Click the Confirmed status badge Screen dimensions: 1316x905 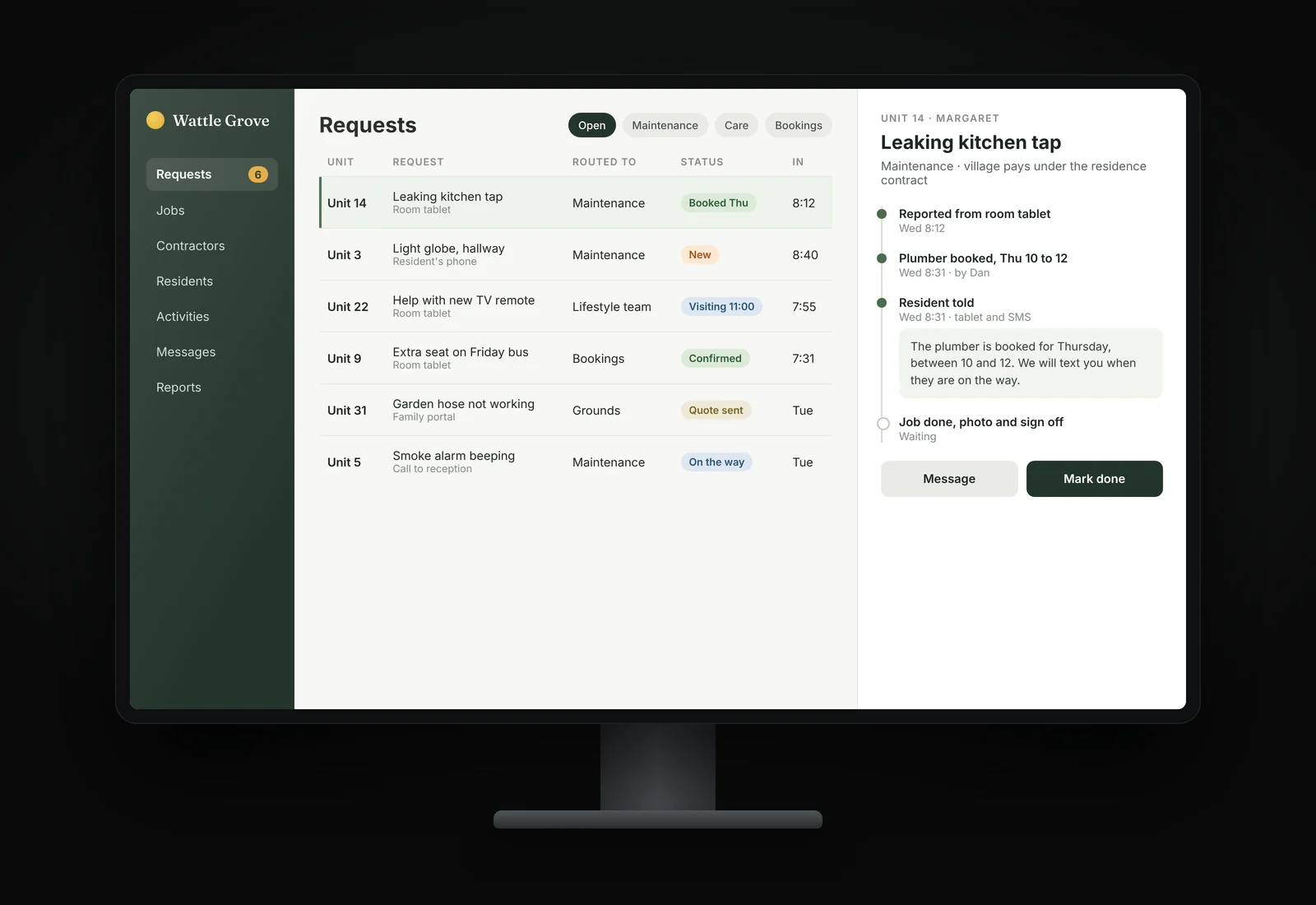(x=716, y=359)
